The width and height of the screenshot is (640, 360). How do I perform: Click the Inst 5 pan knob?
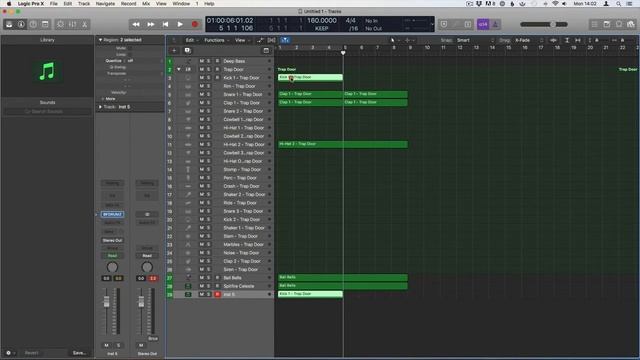(x=112, y=267)
